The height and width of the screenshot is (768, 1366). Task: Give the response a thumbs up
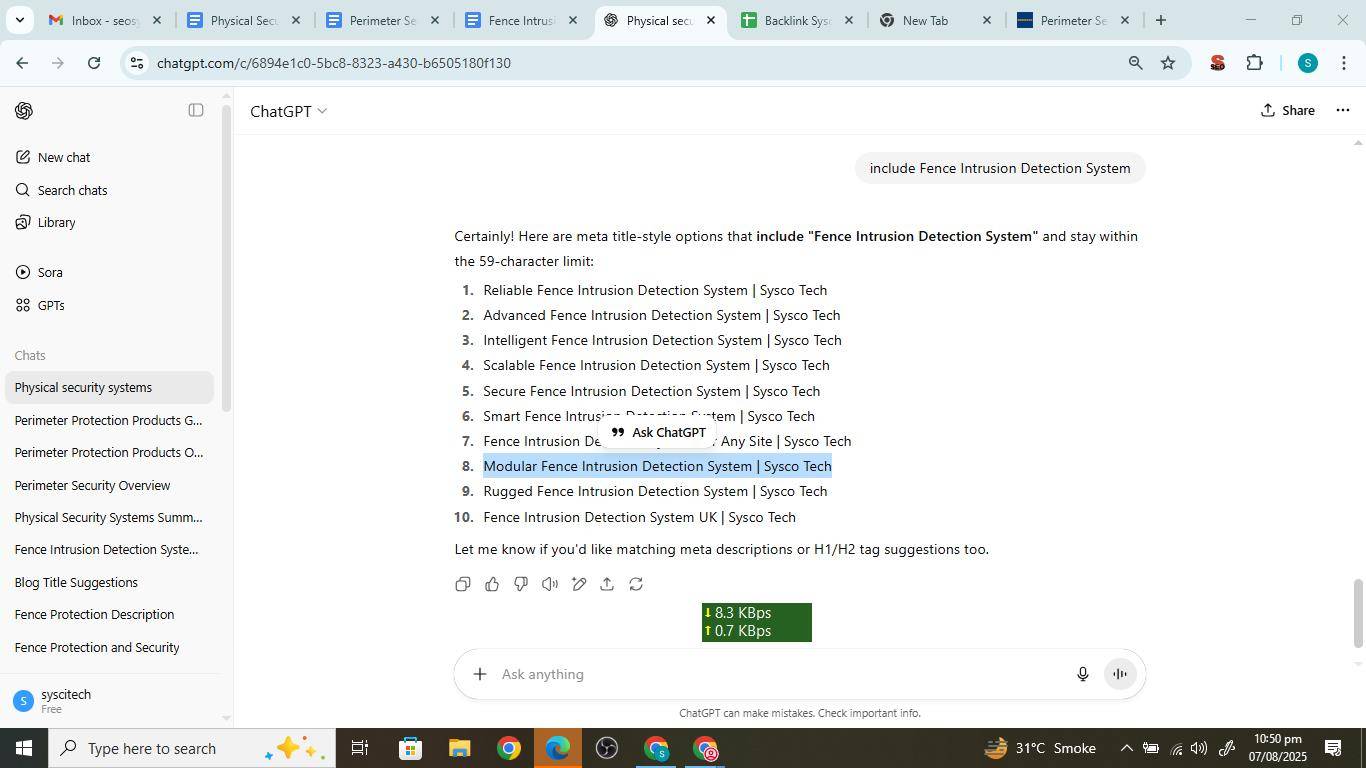pos(492,584)
